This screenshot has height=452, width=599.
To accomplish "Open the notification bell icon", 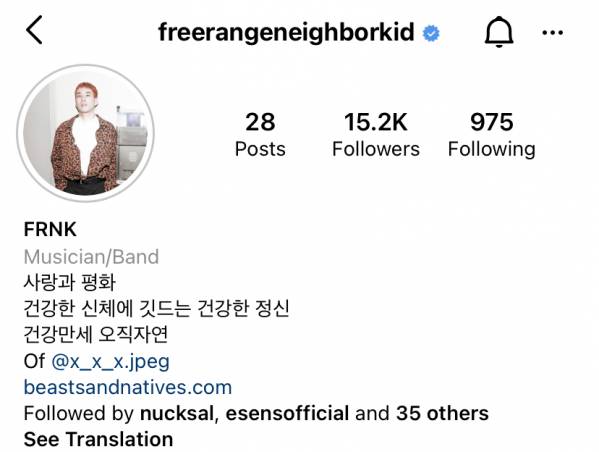I will [499, 32].
